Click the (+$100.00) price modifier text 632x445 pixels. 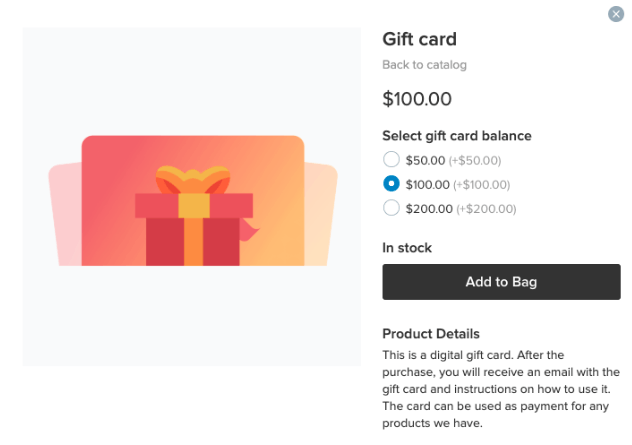(x=481, y=185)
